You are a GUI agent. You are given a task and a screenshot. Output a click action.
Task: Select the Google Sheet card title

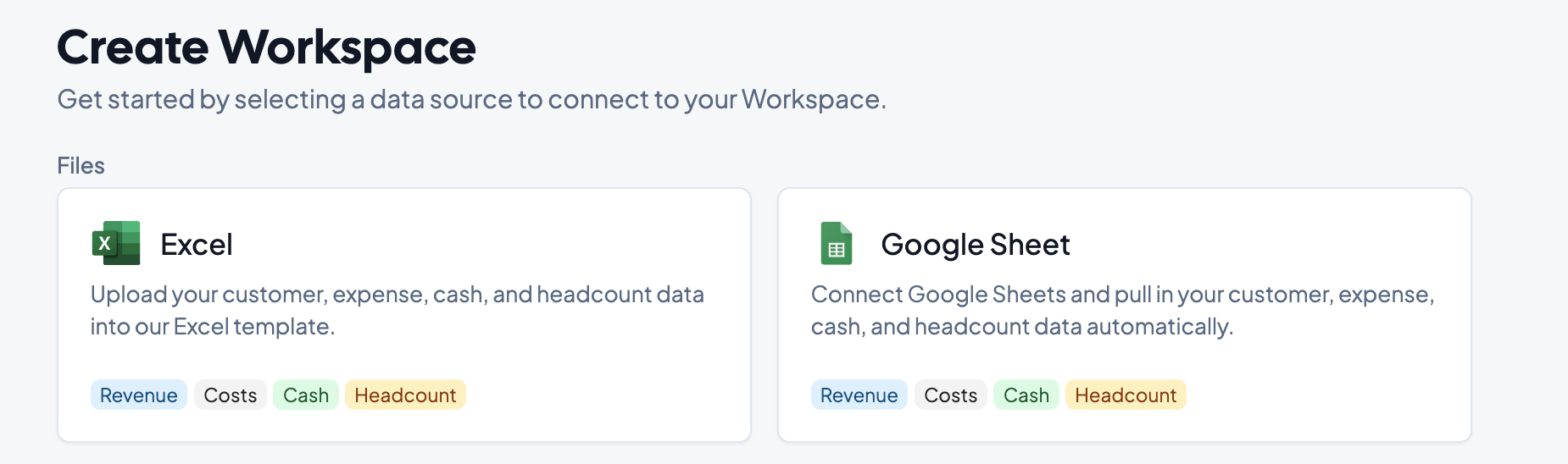click(975, 245)
